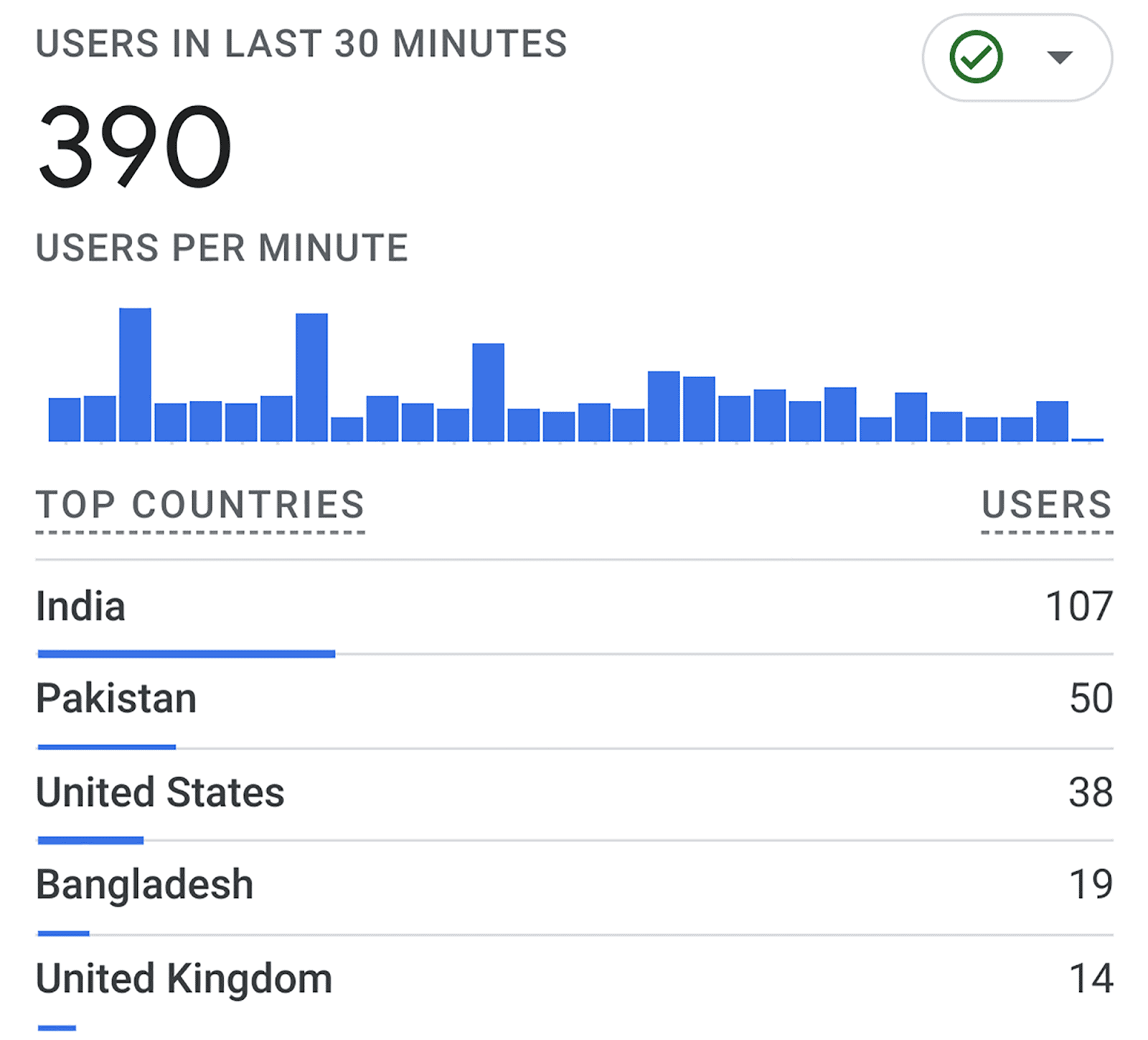1148x1040 pixels.
Task: Click the USERS column header
Action: click(1047, 505)
